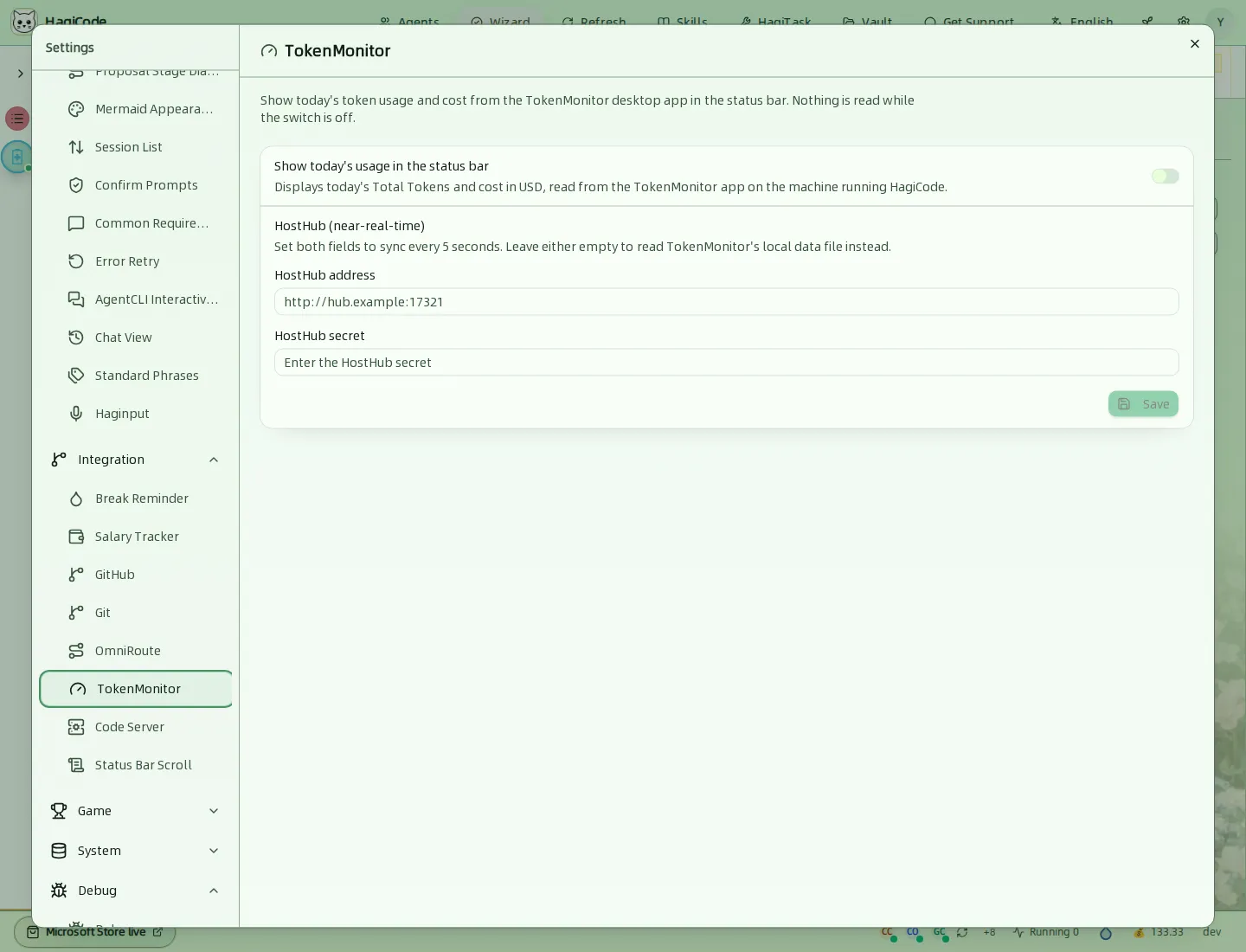
Task: Click the GitHub branch icon
Action: click(x=76, y=575)
